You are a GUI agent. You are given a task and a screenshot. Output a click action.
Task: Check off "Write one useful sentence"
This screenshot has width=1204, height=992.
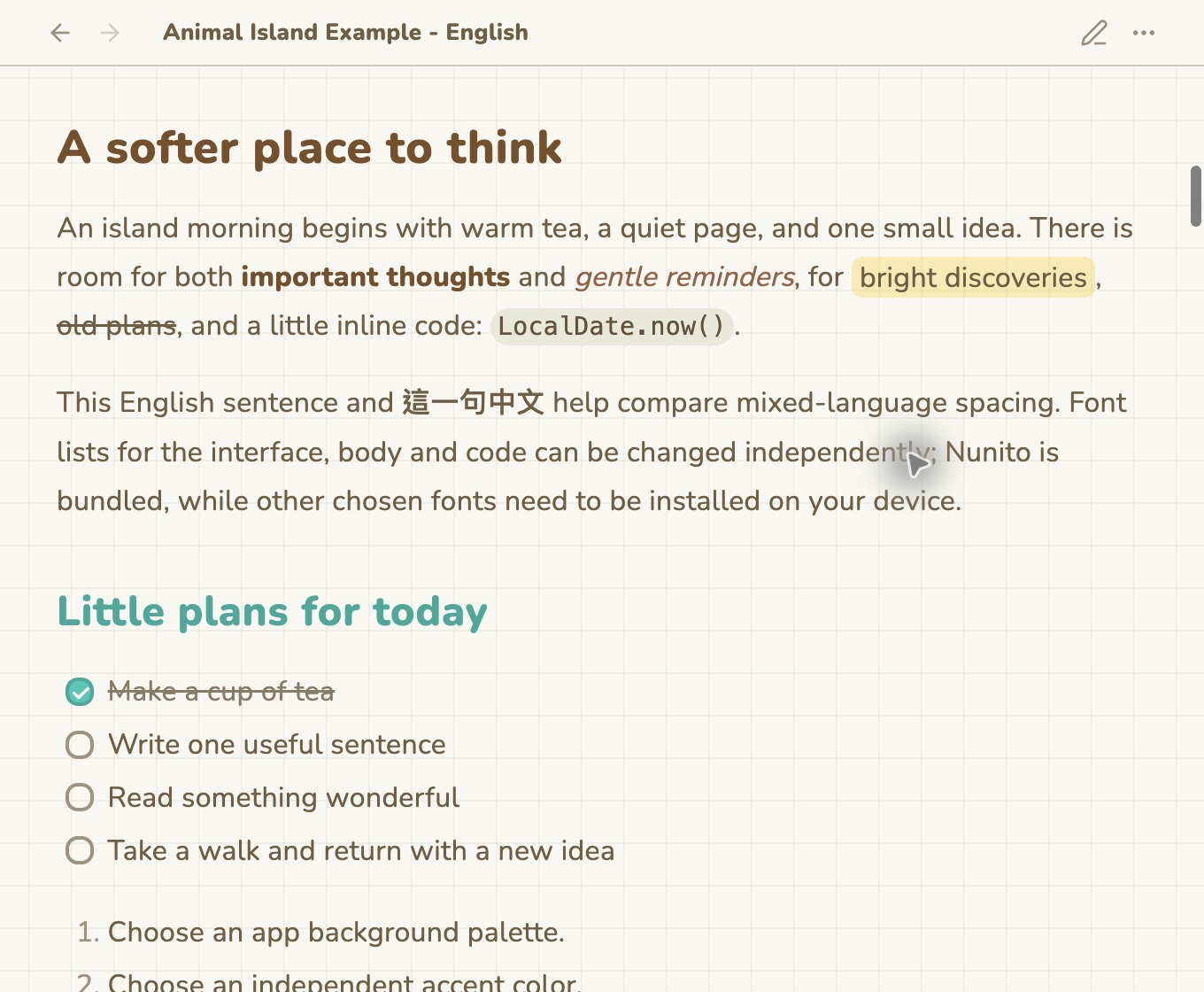(x=80, y=745)
